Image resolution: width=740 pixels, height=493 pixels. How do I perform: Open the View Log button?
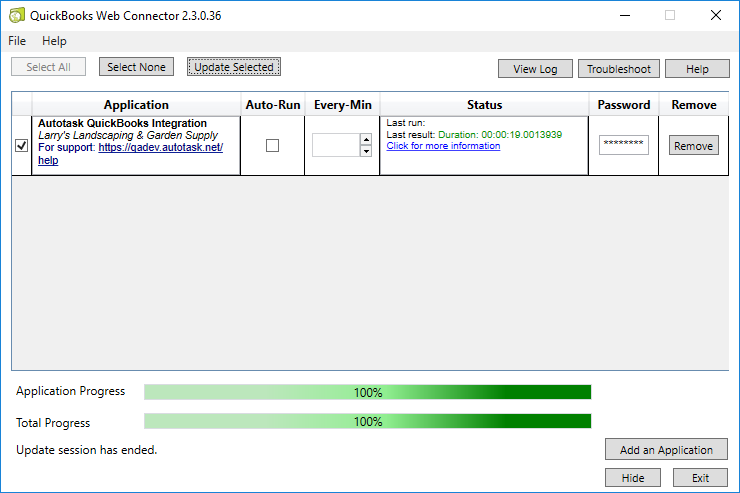[x=535, y=69]
